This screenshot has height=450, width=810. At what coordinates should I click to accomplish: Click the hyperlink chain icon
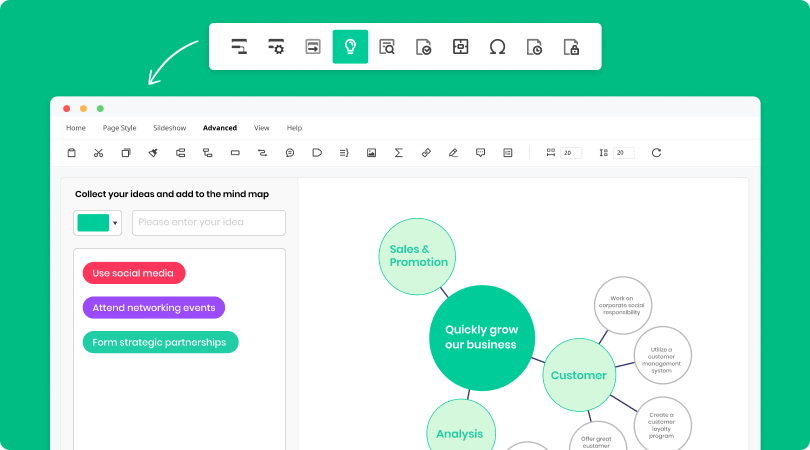point(426,153)
